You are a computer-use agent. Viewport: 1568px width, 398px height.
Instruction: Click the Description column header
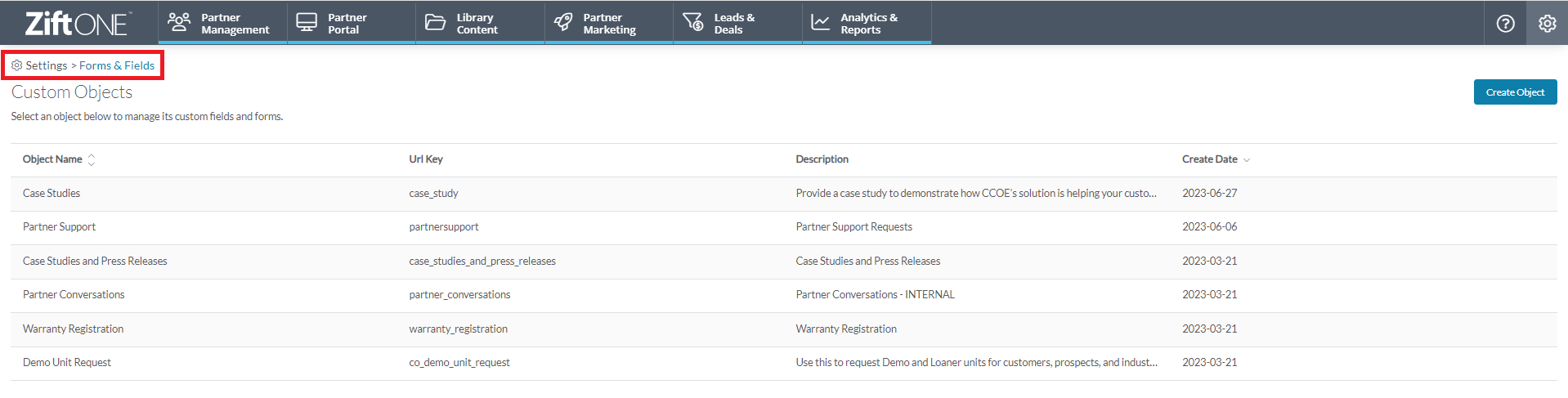(x=822, y=159)
